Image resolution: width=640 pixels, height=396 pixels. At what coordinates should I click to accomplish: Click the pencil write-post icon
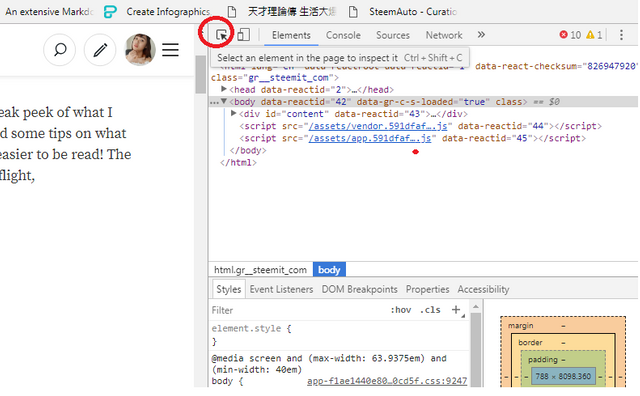pyautogui.click(x=100, y=50)
